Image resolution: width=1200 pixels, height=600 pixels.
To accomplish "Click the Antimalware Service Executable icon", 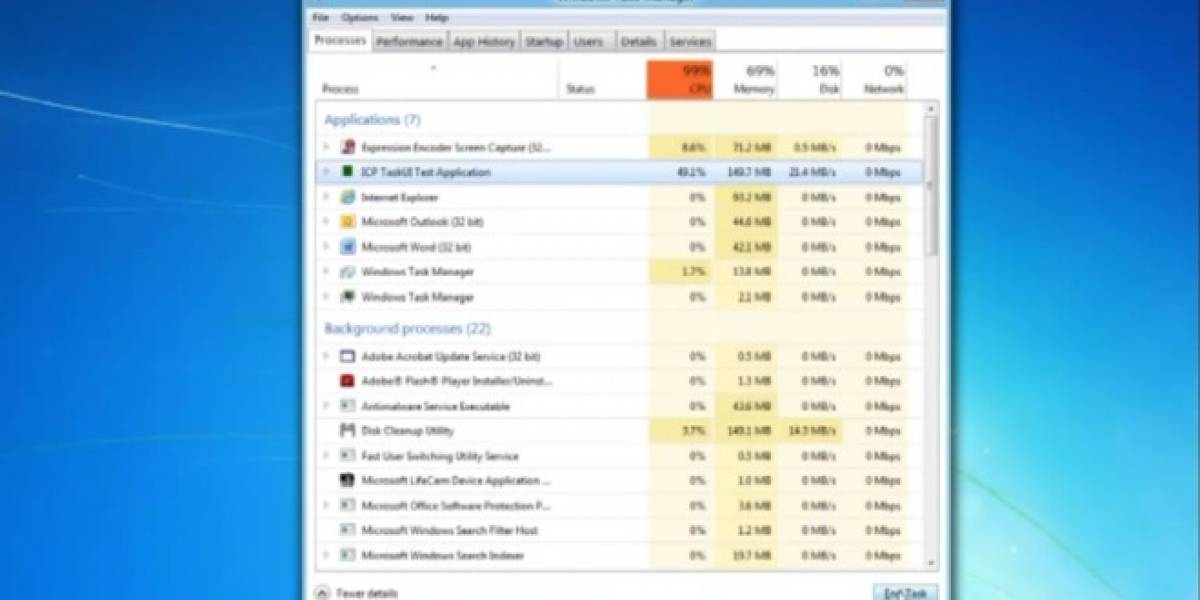I will click(x=348, y=406).
